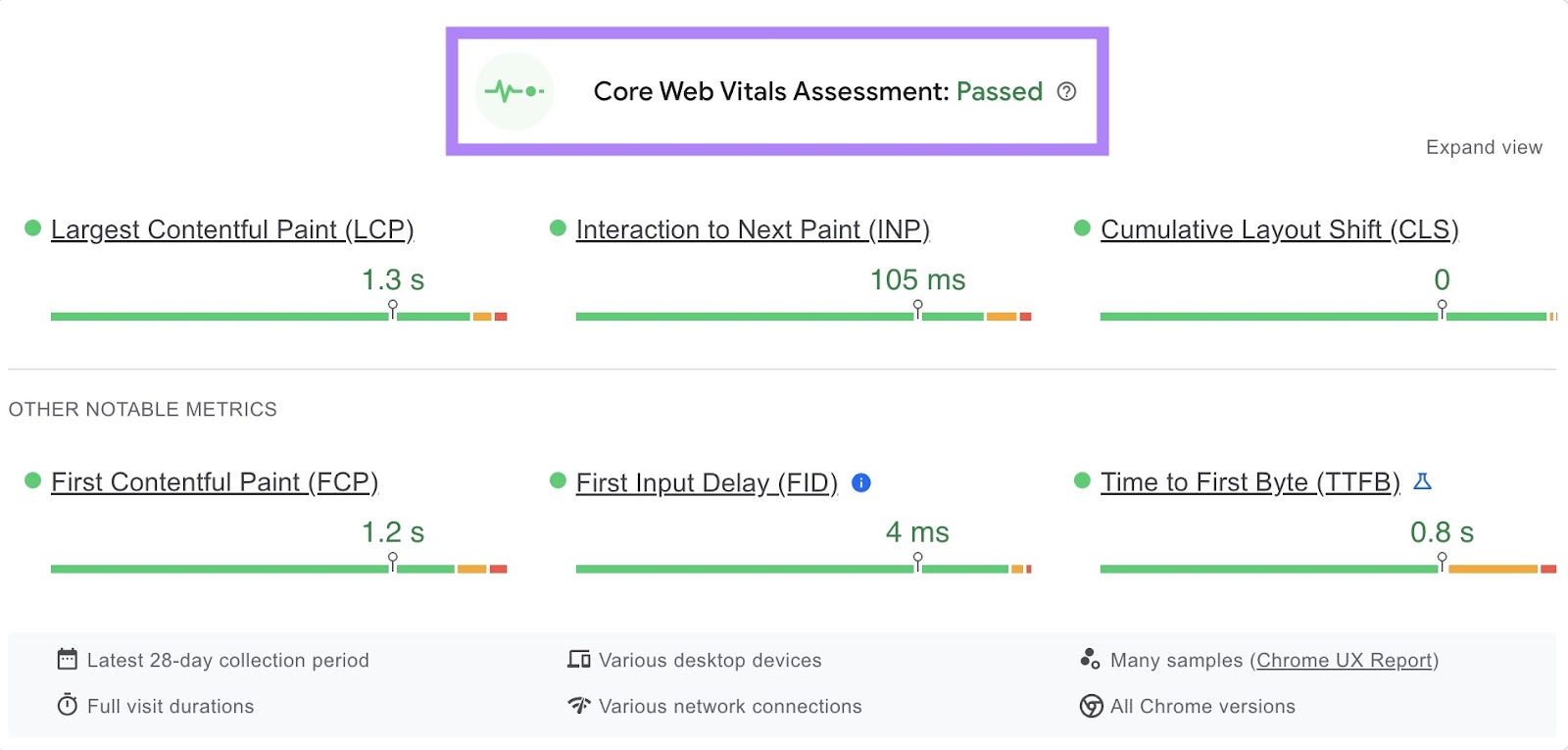Click the blue info icon beside FID

[860, 482]
